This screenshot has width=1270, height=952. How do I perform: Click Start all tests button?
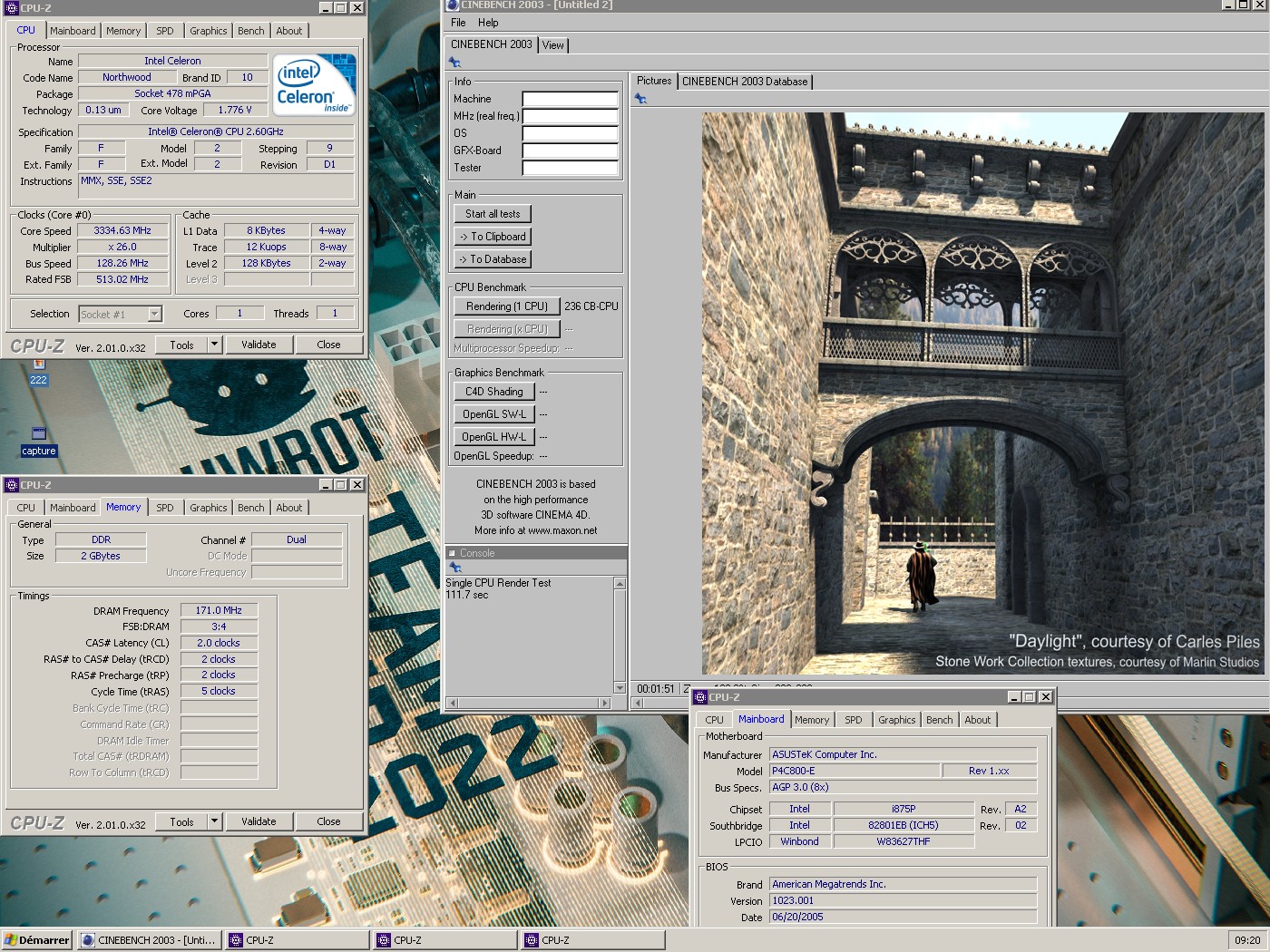point(493,214)
